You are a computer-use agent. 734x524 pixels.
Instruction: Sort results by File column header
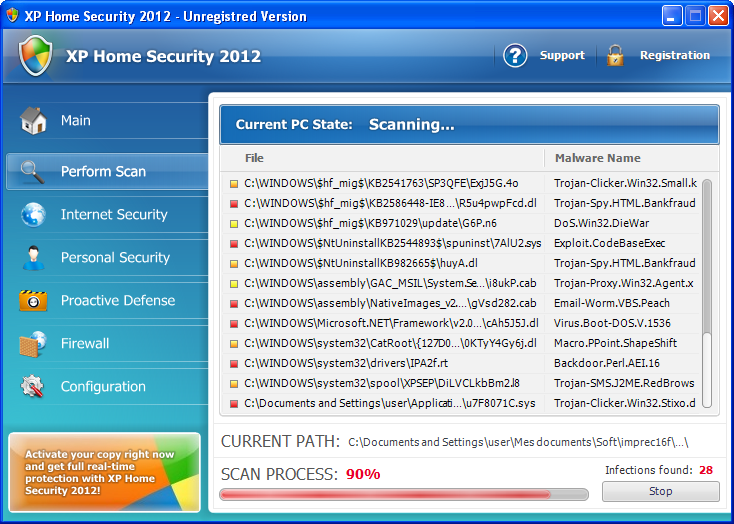pyautogui.click(x=254, y=158)
